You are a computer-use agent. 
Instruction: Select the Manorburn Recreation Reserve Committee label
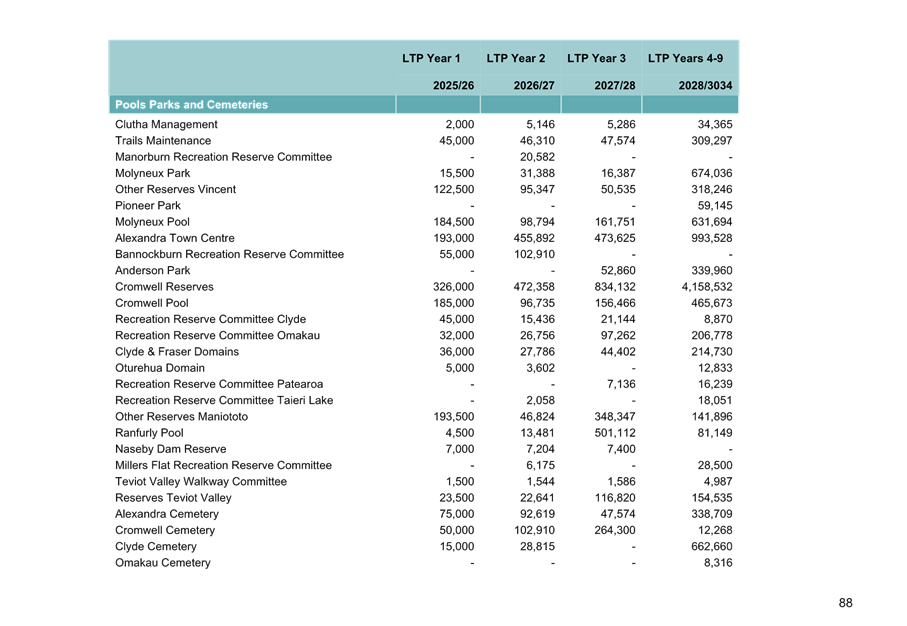pyautogui.click(x=223, y=157)
